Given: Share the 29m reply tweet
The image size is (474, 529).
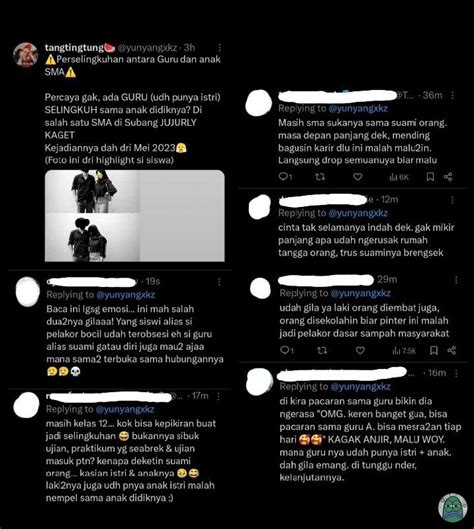Looking at the screenshot, I should [451, 351].
